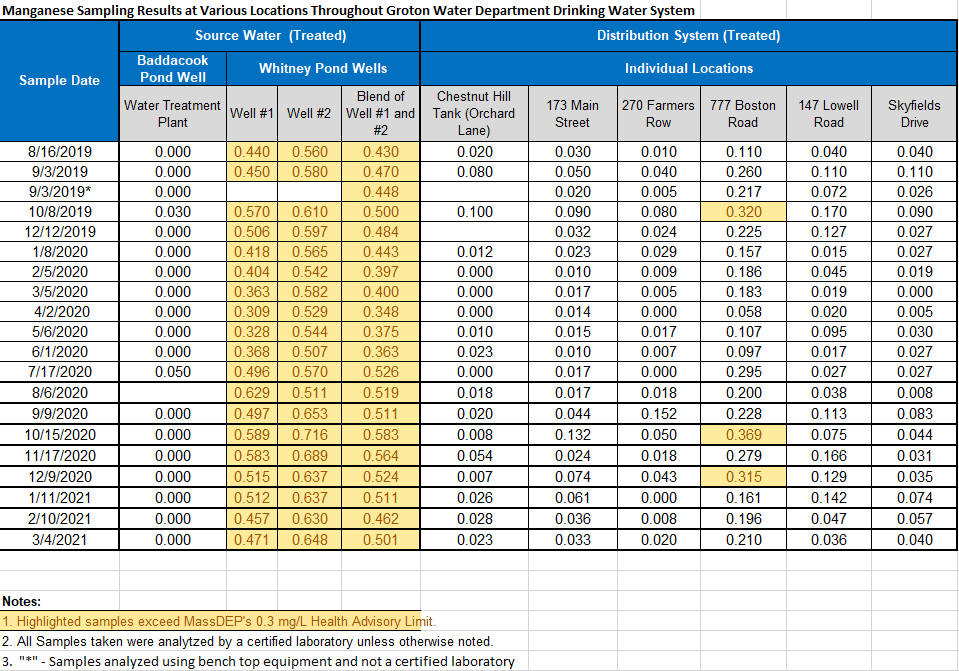
Task: Click the 0.295 value under 777 Boston Road
Action: [743, 372]
